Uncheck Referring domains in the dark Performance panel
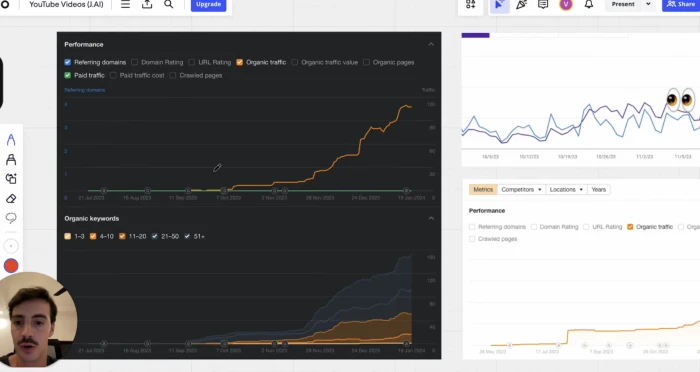 pos(67,62)
